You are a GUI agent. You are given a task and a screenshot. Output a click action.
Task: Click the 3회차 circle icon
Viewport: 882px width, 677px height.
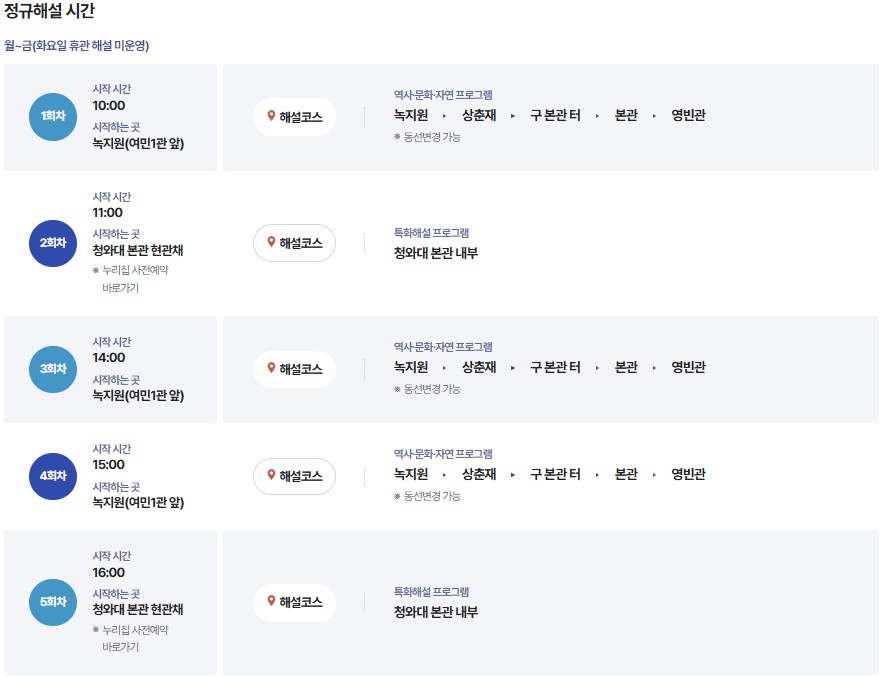point(52,368)
